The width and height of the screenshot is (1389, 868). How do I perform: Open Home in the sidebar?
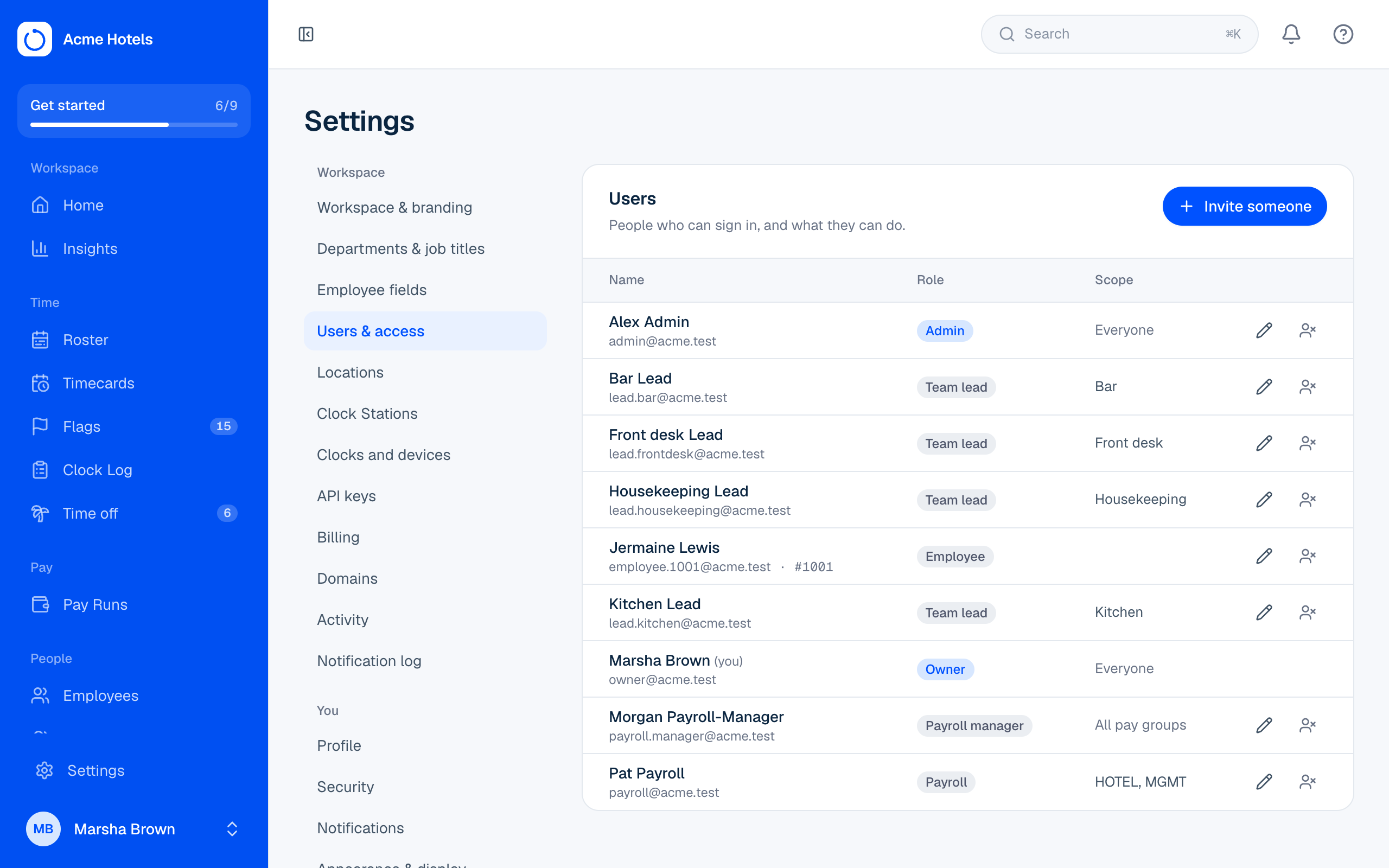tap(133, 205)
